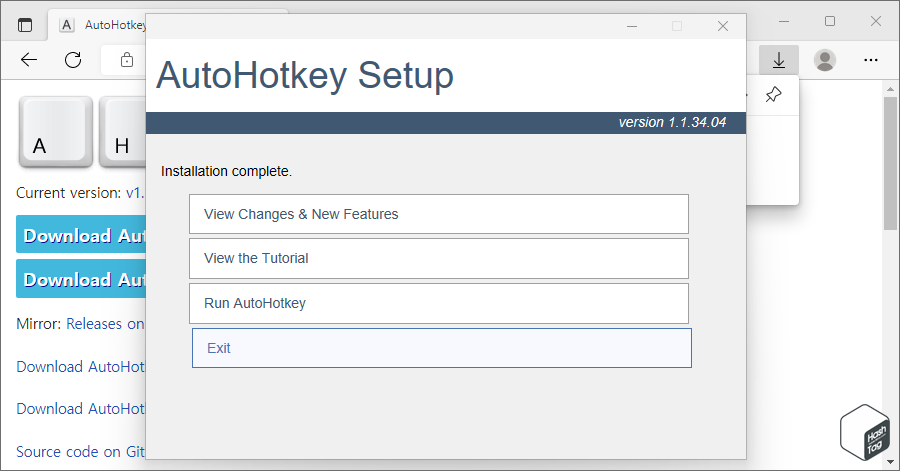
Task: Open browser settings and more menu
Action: click(x=871, y=60)
